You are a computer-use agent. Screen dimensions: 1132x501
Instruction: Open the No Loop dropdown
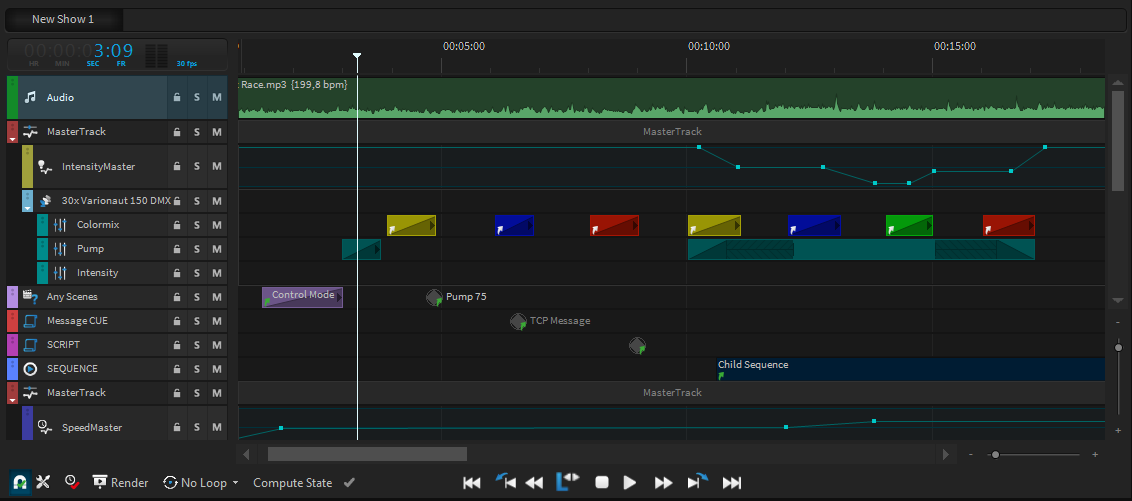pyautogui.click(x=201, y=483)
